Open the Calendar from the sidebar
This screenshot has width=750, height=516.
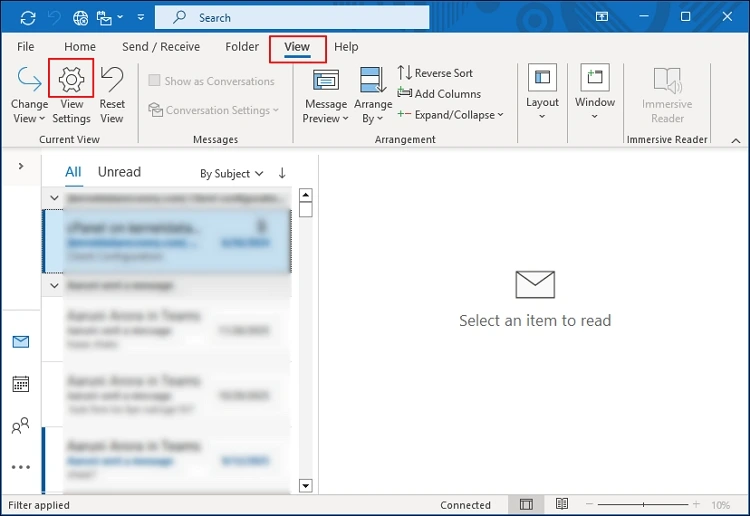pos(20,384)
